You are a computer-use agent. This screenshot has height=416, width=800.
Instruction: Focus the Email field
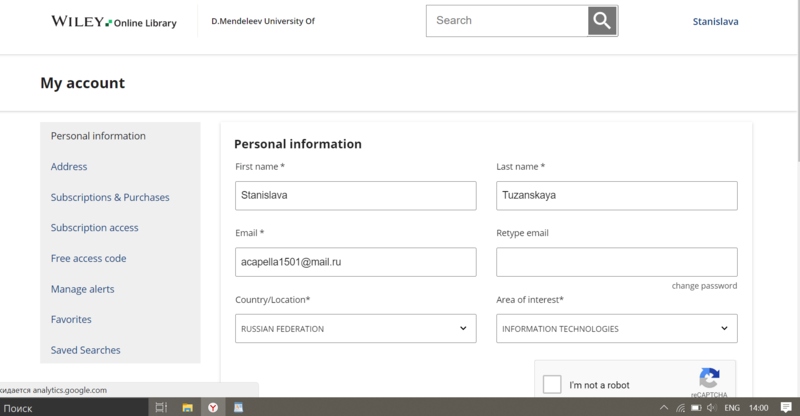pyautogui.click(x=356, y=262)
